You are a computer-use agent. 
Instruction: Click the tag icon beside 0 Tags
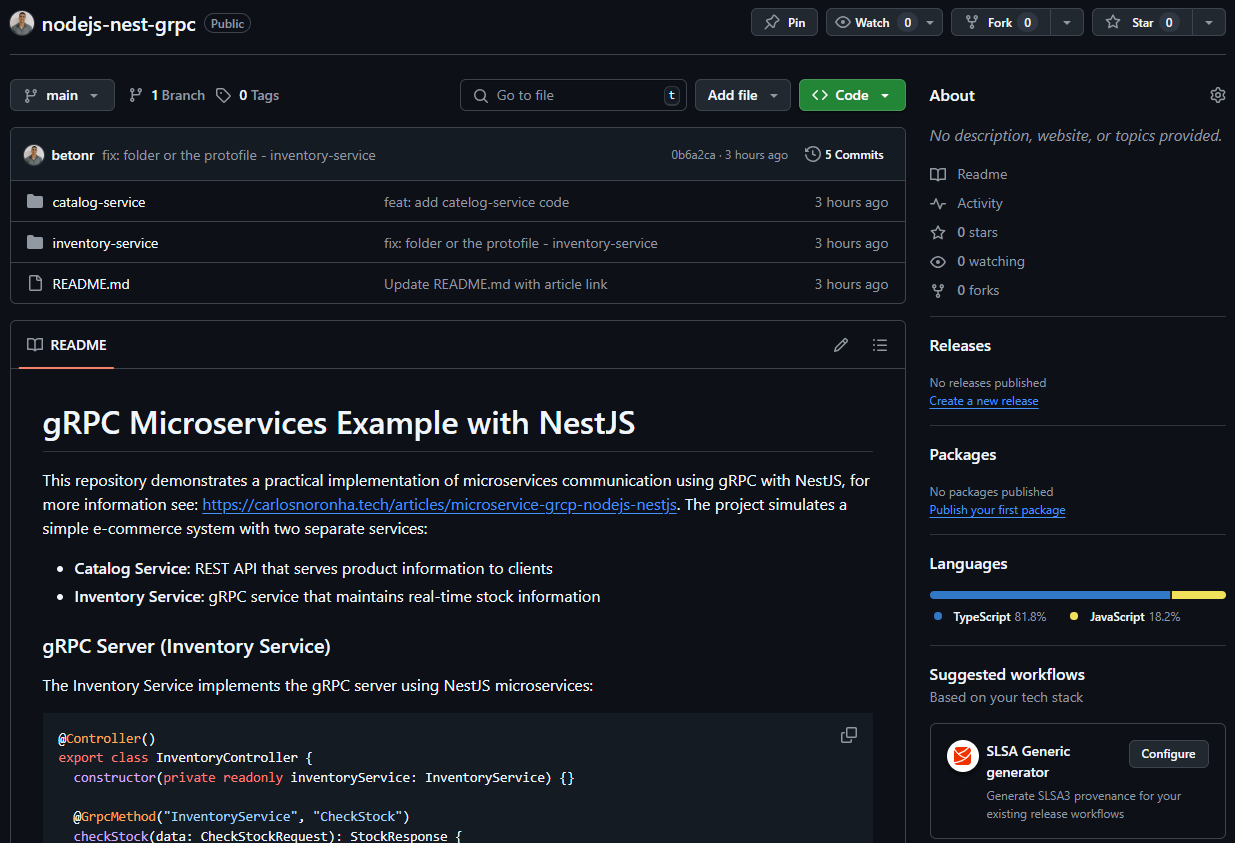click(x=224, y=95)
